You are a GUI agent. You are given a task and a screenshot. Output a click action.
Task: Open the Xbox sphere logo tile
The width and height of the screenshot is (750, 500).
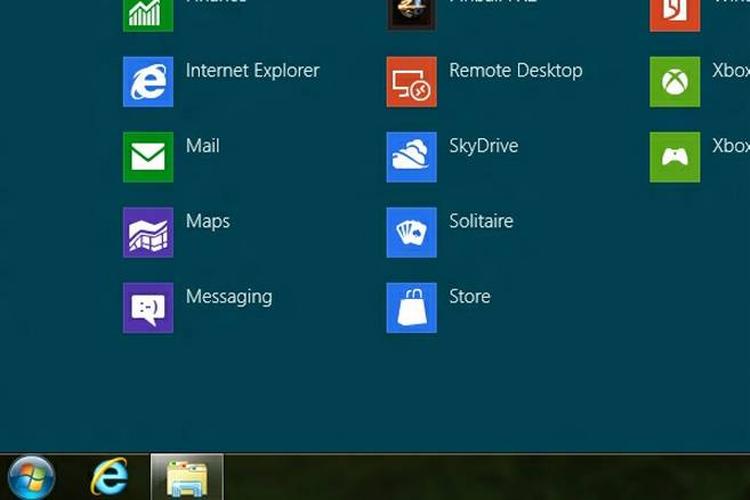pos(675,82)
